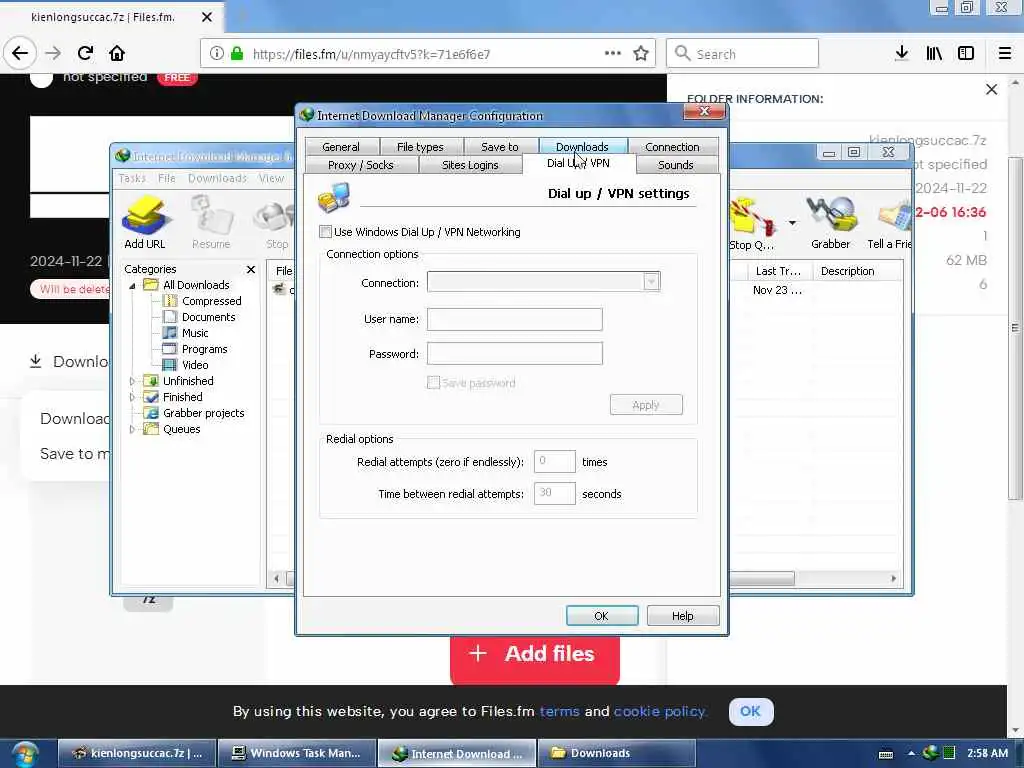Click the Password field
Image resolution: width=1024 pixels, height=768 pixels.
point(515,354)
